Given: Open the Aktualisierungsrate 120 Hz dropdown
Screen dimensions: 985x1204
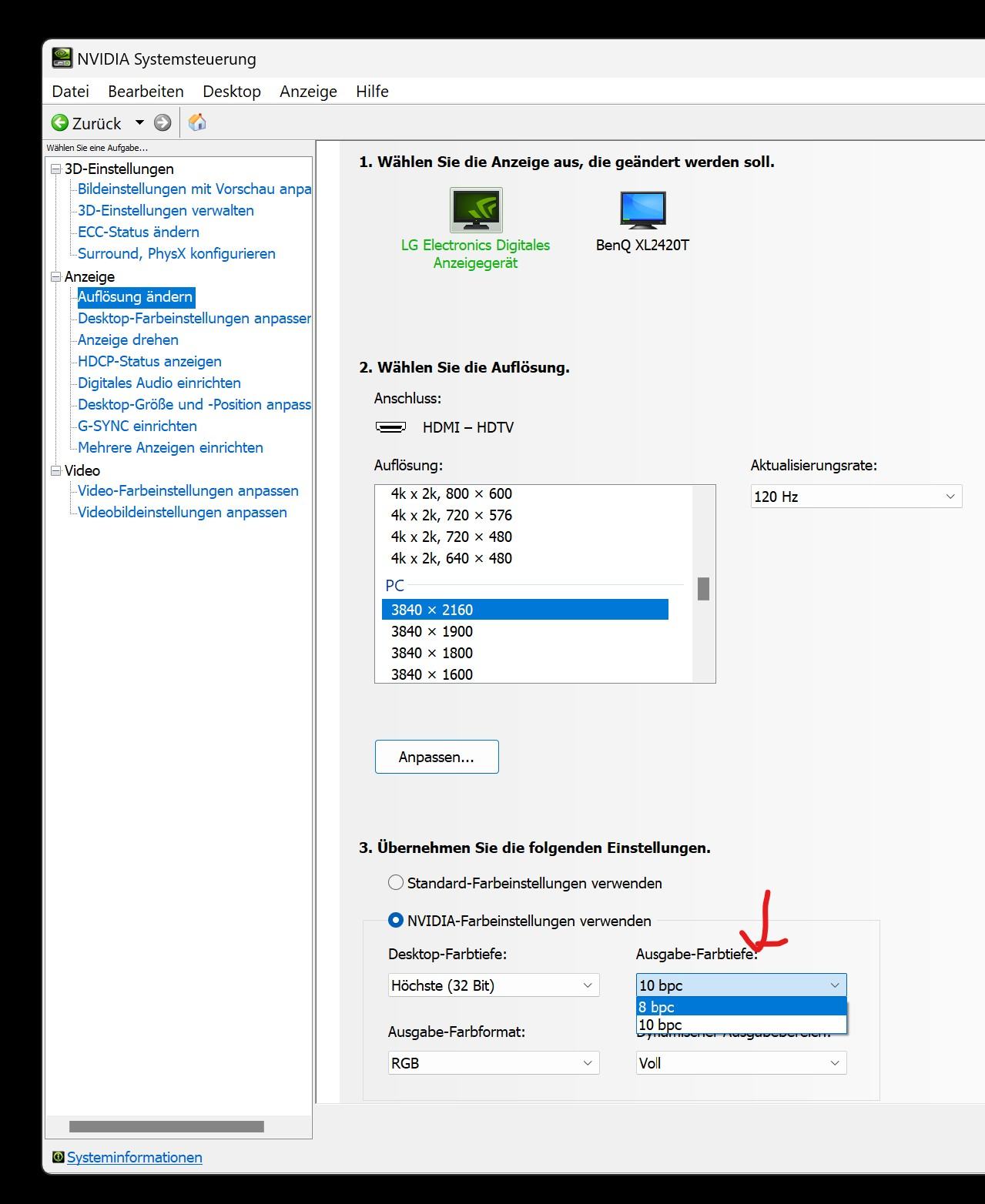Looking at the screenshot, I should pyautogui.click(x=856, y=497).
